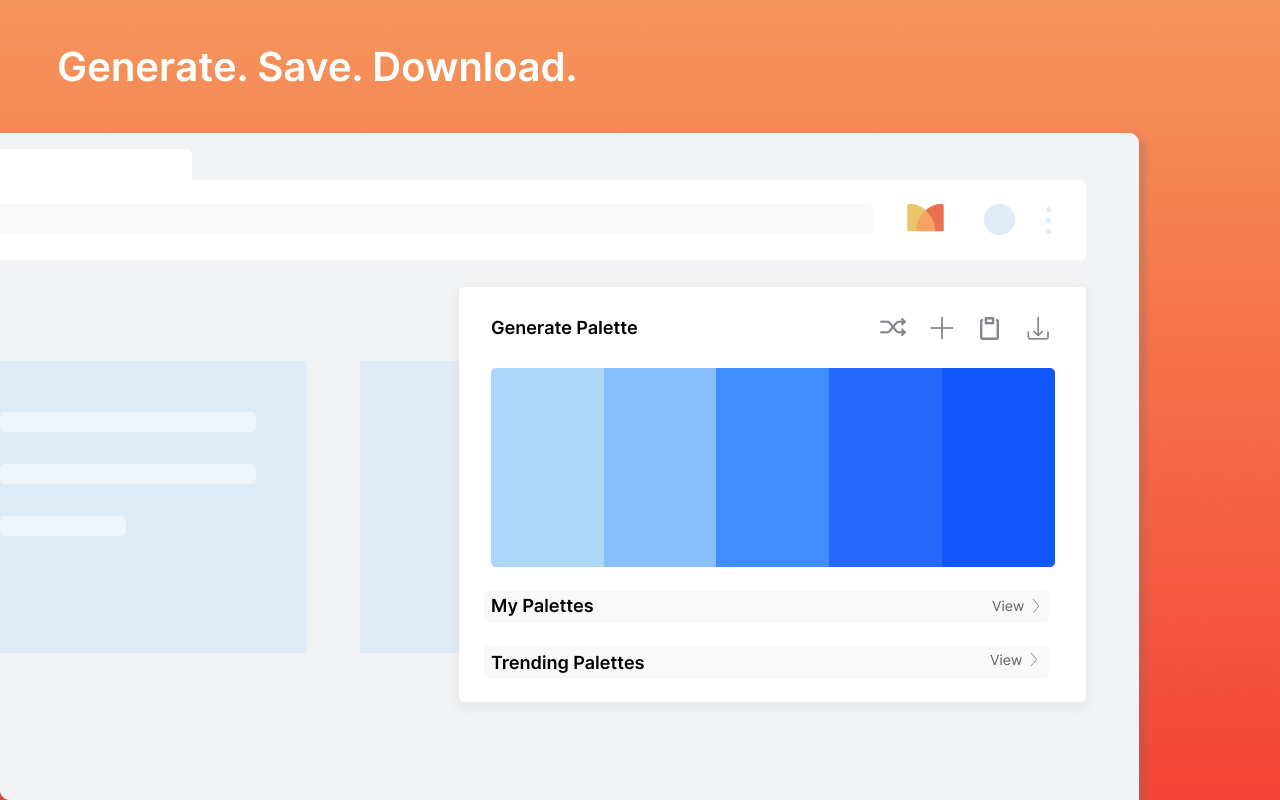Image resolution: width=1280 pixels, height=800 pixels.
Task: Select the active browser tab
Action: pos(96,164)
